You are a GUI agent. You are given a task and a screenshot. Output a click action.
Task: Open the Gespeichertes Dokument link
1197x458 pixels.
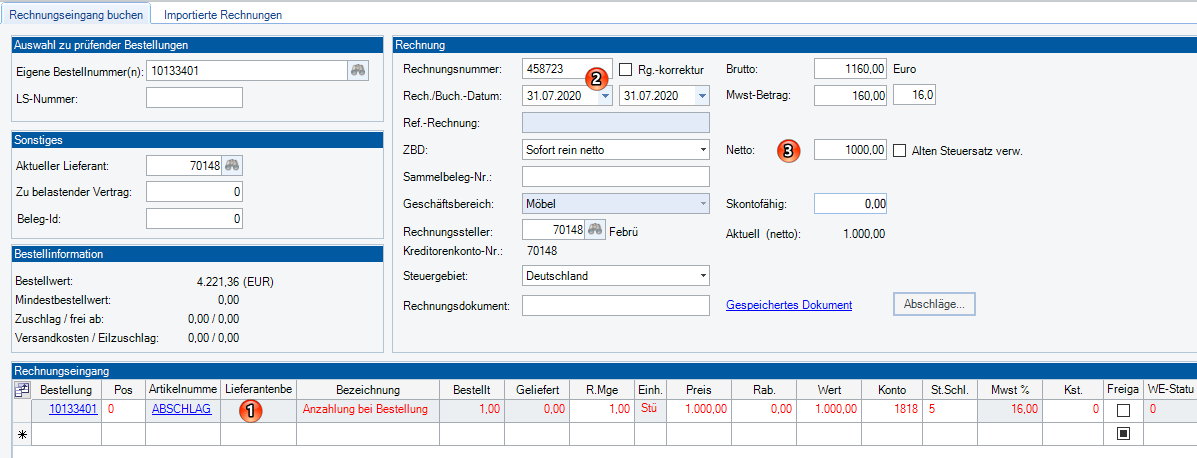(x=789, y=305)
